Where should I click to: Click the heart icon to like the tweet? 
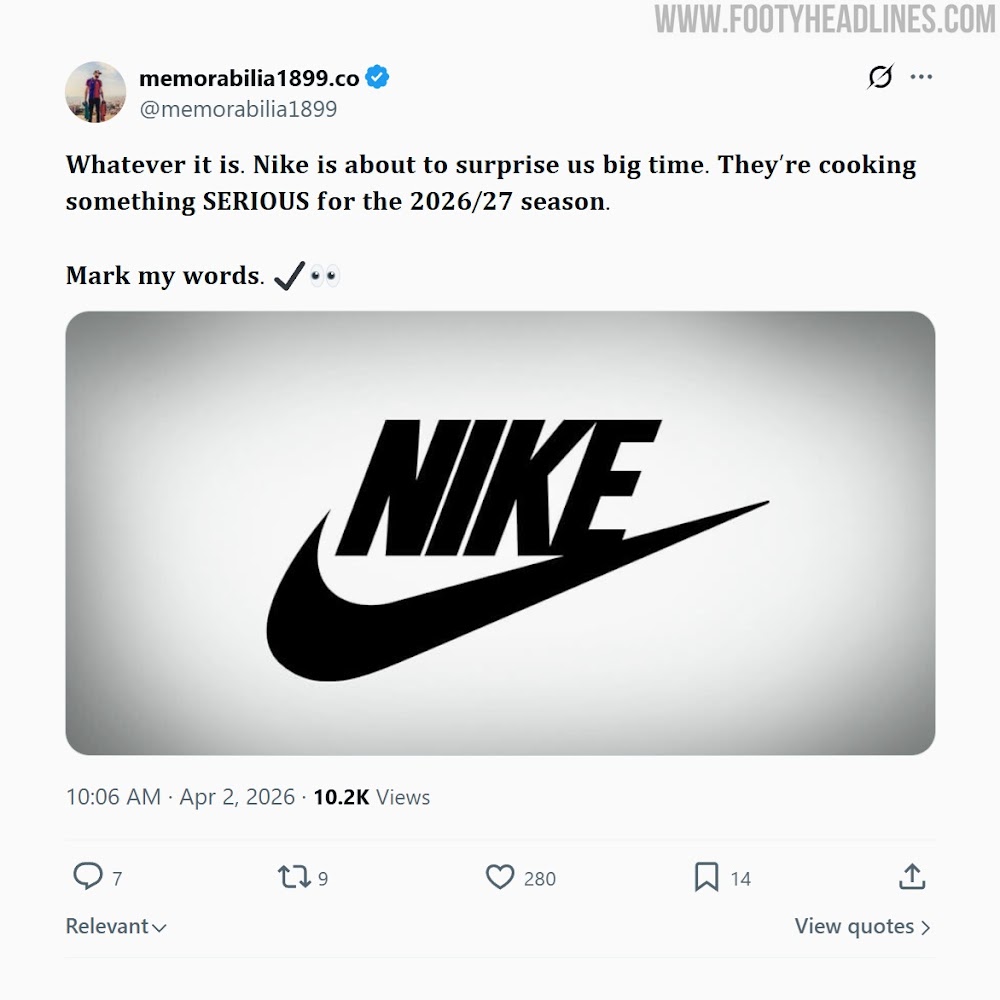click(x=499, y=877)
